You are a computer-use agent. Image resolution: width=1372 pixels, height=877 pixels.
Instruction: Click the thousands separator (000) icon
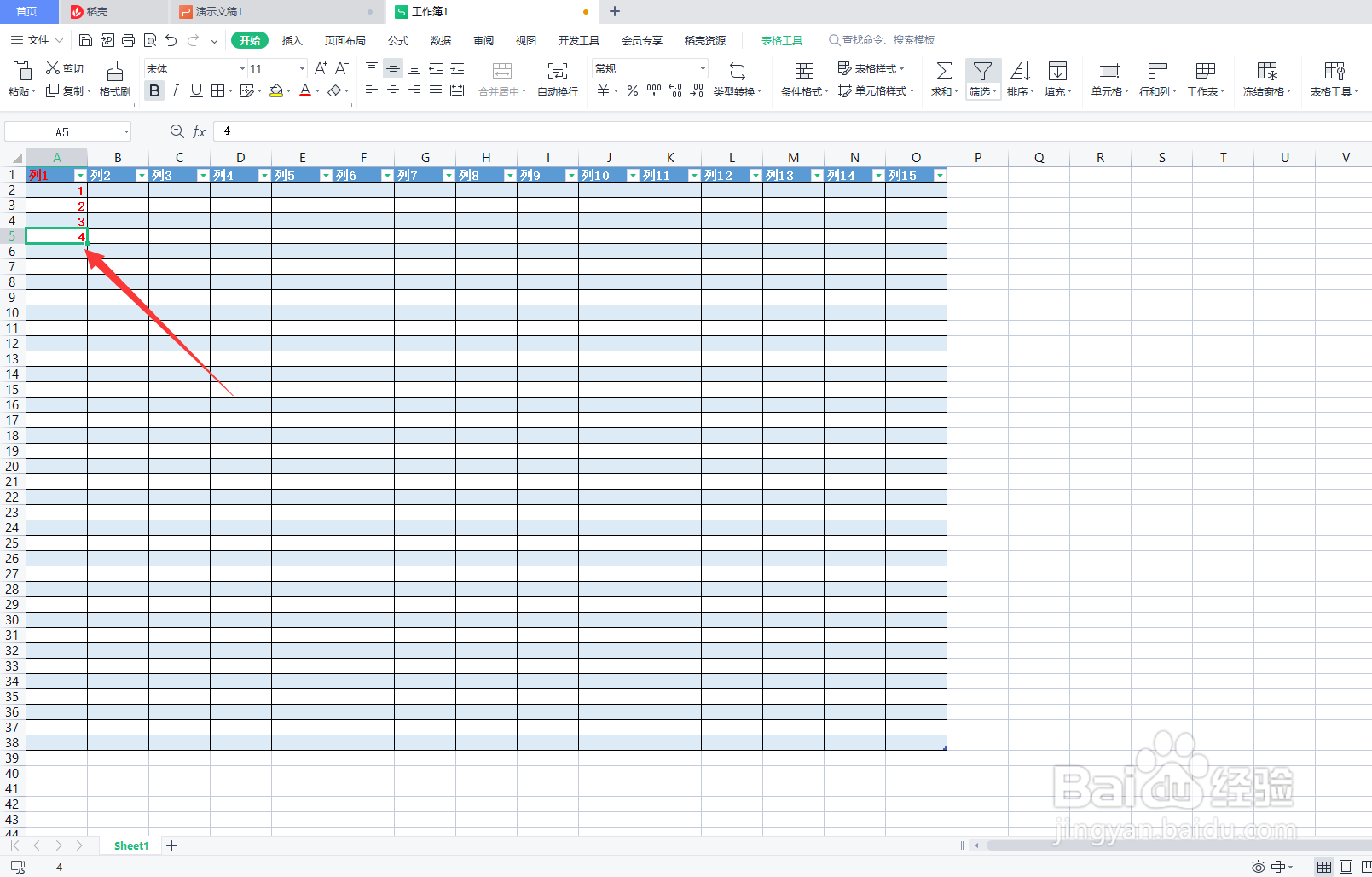654,90
